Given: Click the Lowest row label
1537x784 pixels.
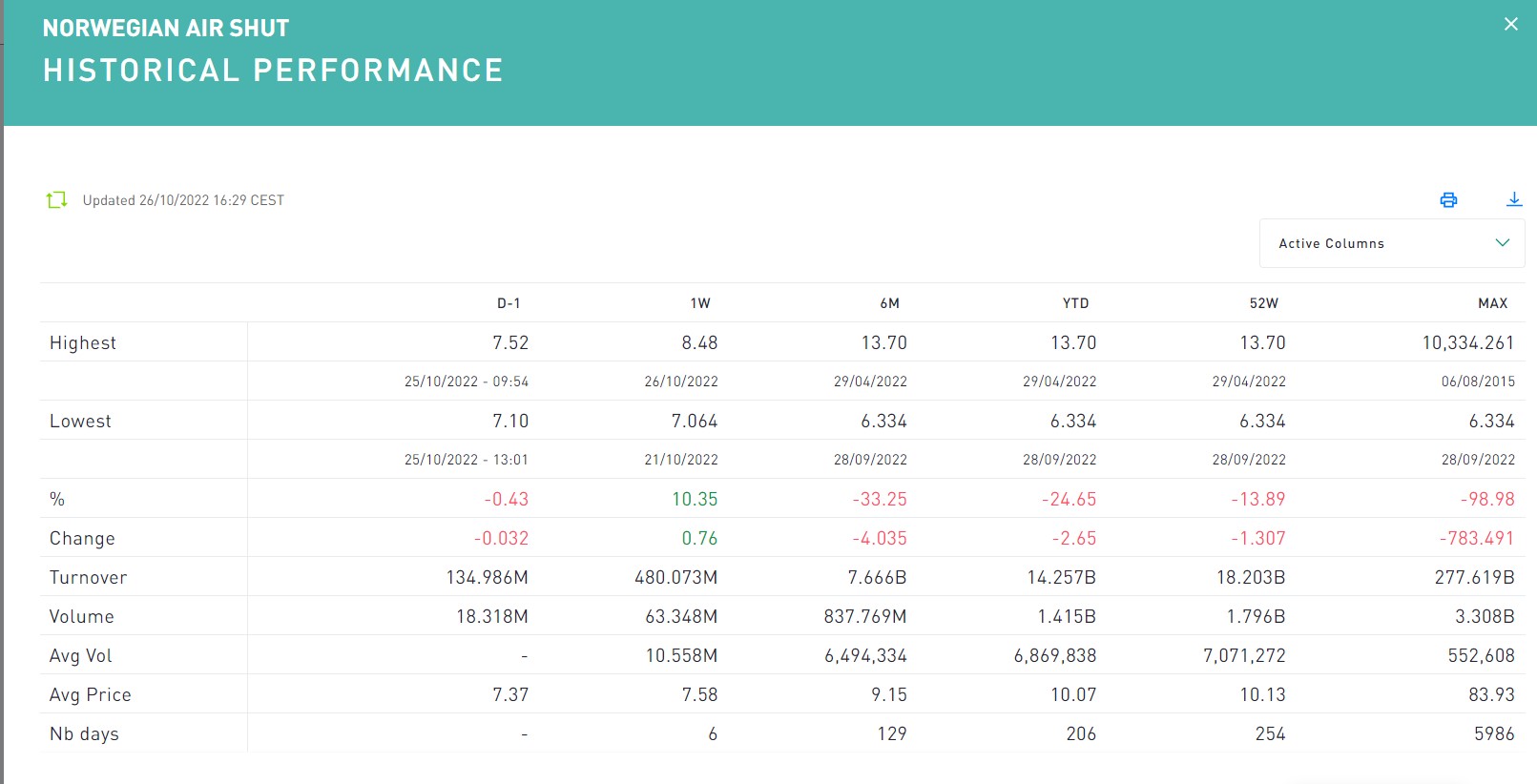Looking at the screenshot, I should [x=80, y=422].
